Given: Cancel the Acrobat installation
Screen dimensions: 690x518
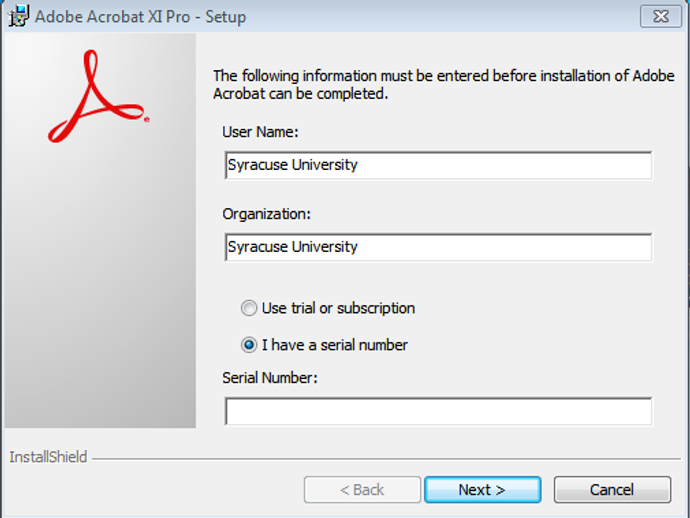Looking at the screenshot, I should click(612, 490).
